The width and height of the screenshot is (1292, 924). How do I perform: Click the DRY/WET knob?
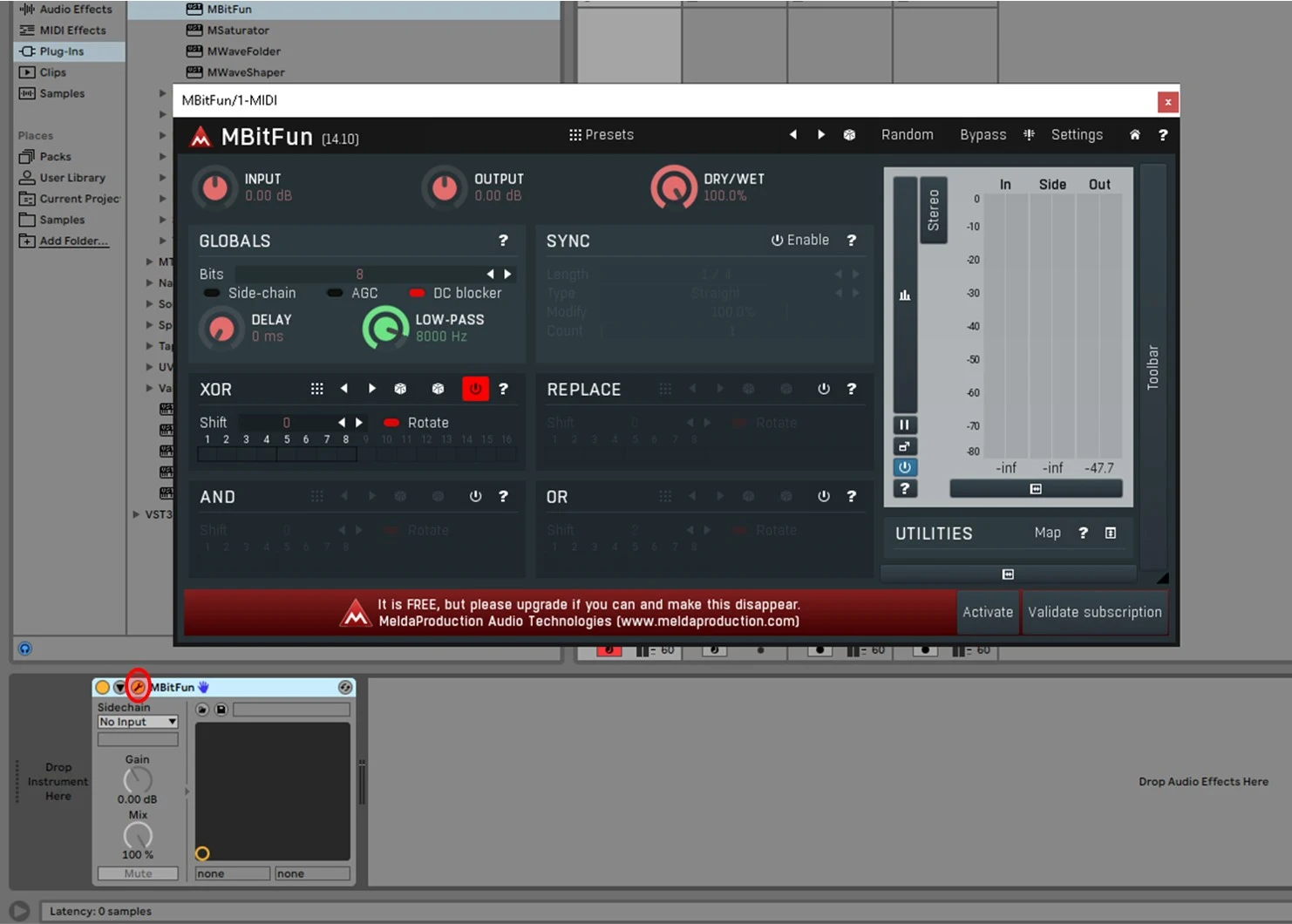pyautogui.click(x=673, y=187)
